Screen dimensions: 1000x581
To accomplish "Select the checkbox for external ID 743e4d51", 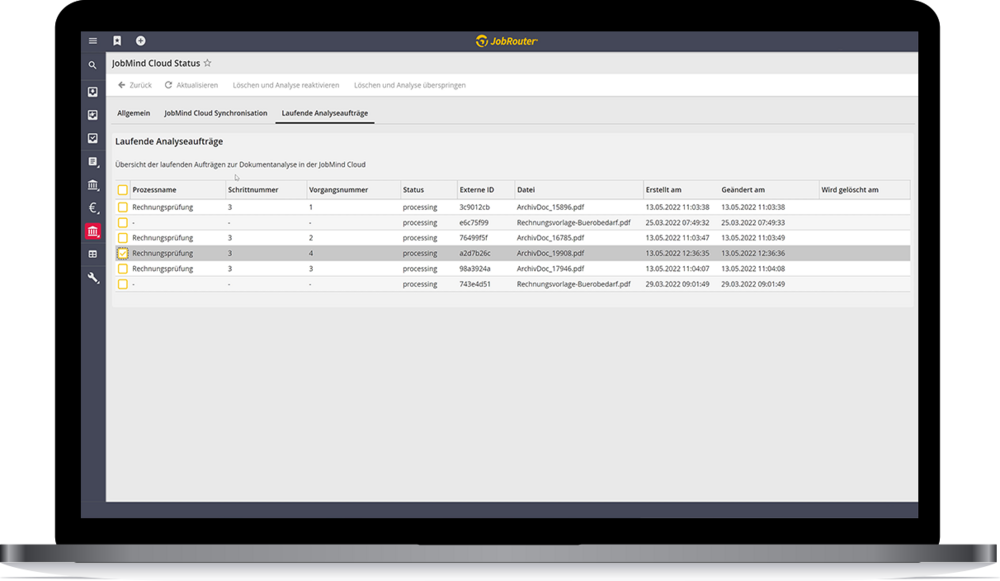I will (x=122, y=285).
